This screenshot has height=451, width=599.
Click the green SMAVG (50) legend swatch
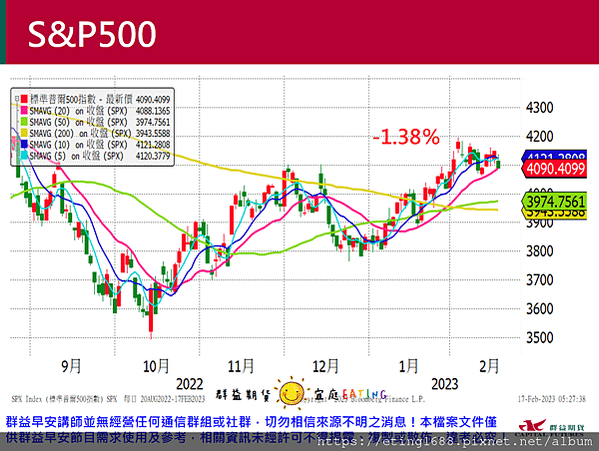click(24, 122)
